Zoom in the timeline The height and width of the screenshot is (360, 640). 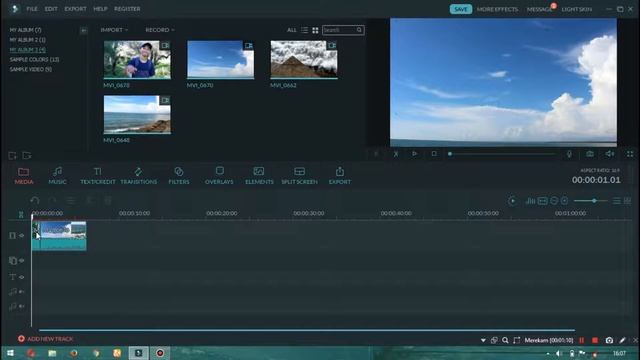click(x=564, y=201)
